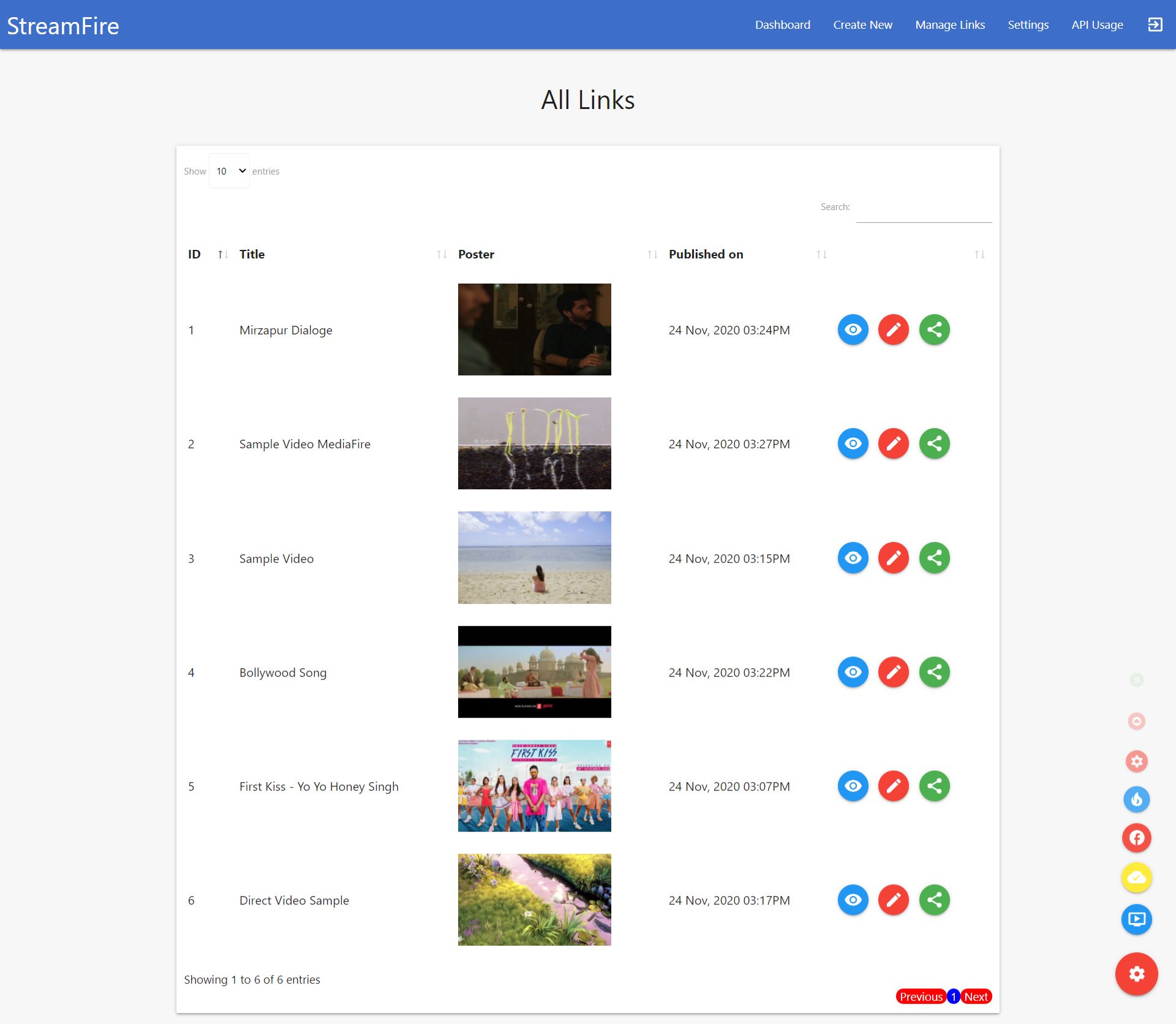Click the blue video player floating icon
The width and height of the screenshot is (1176, 1024).
click(1137, 919)
